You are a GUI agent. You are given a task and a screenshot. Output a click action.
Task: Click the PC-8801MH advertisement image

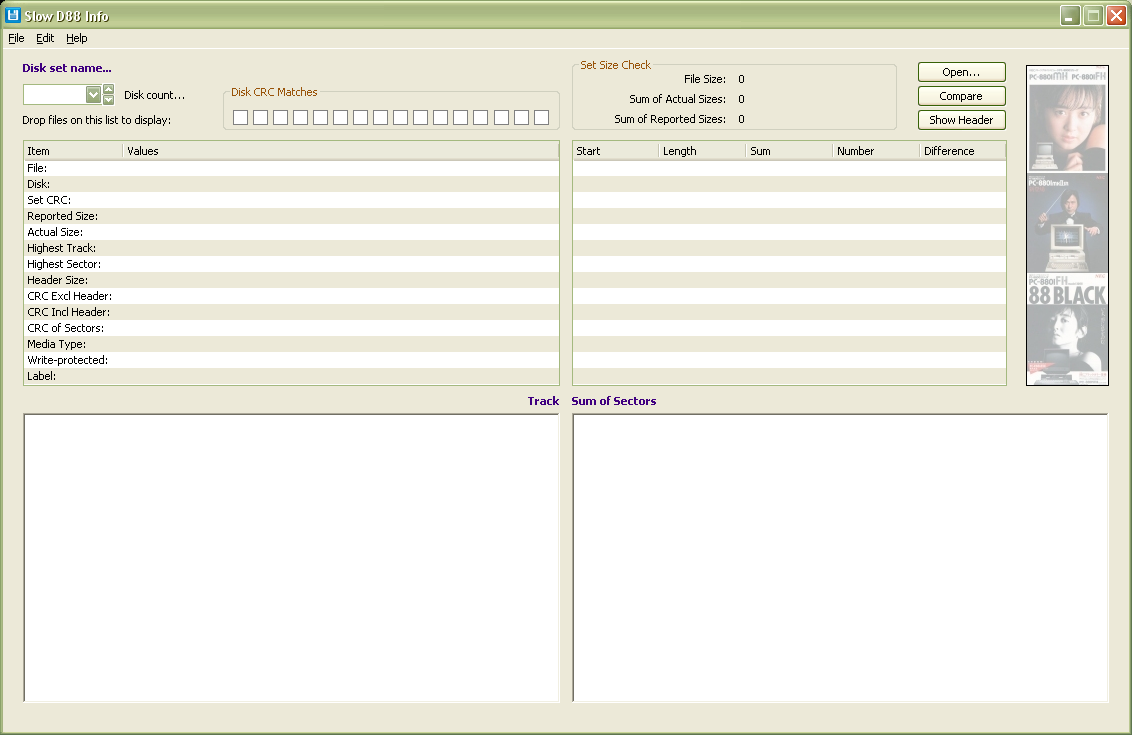[x=1067, y=120]
